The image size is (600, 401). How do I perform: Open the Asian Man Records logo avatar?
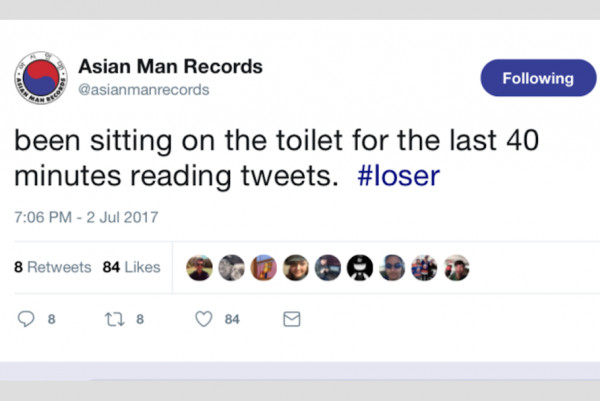[x=40, y=77]
